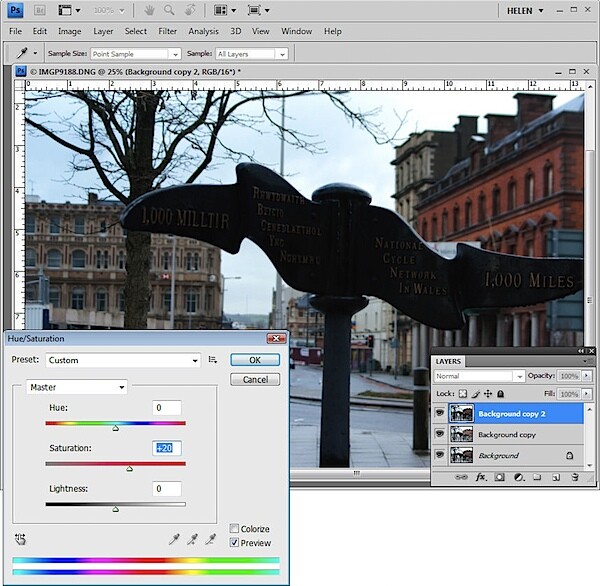Enable the Colorize checkbox
Viewport: 600px width, 586px height.
tap(234, 529)
